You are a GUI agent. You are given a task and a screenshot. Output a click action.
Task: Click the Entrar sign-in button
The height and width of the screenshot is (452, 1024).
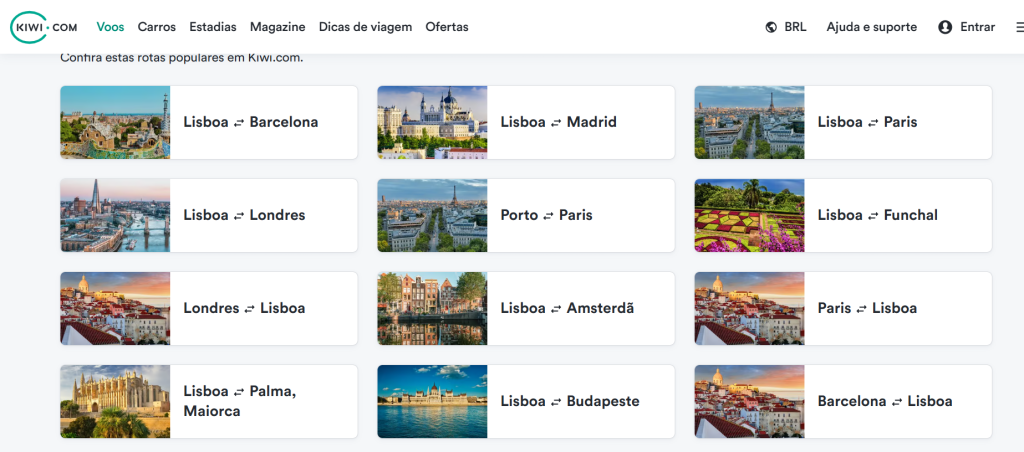click(x=977, y=27)
